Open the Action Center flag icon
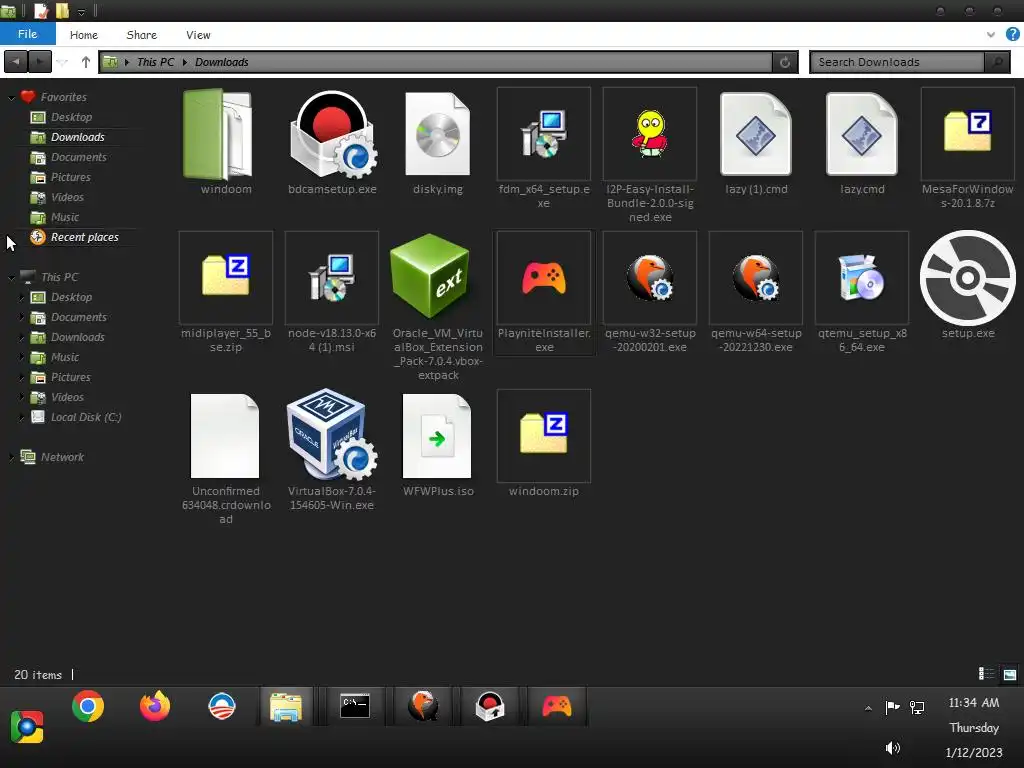The height and width of the screenshot is (768, 1024). point(892,707)
